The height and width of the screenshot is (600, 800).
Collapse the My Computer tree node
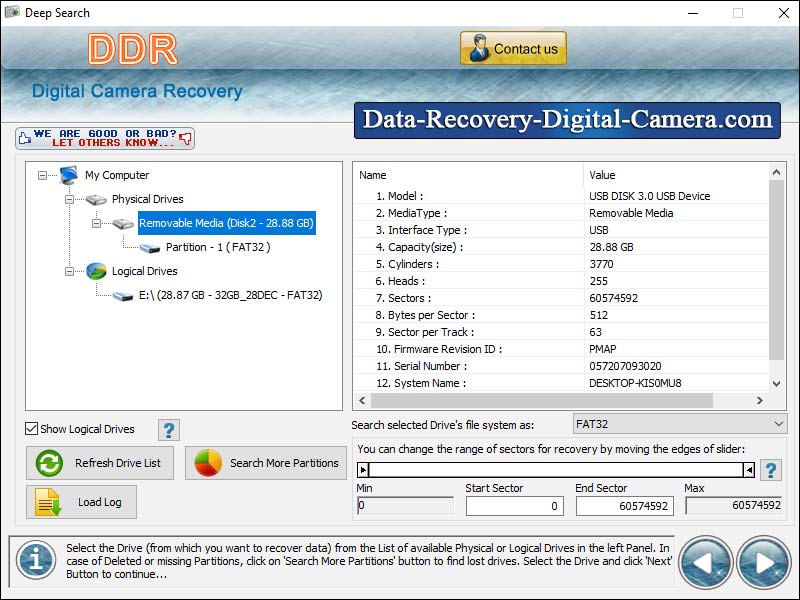tap(42, 176)
